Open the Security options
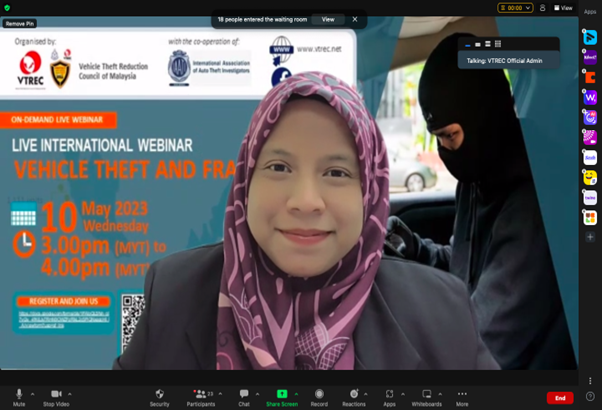This screenshot has height=410, width=602. tap(159, 395)
